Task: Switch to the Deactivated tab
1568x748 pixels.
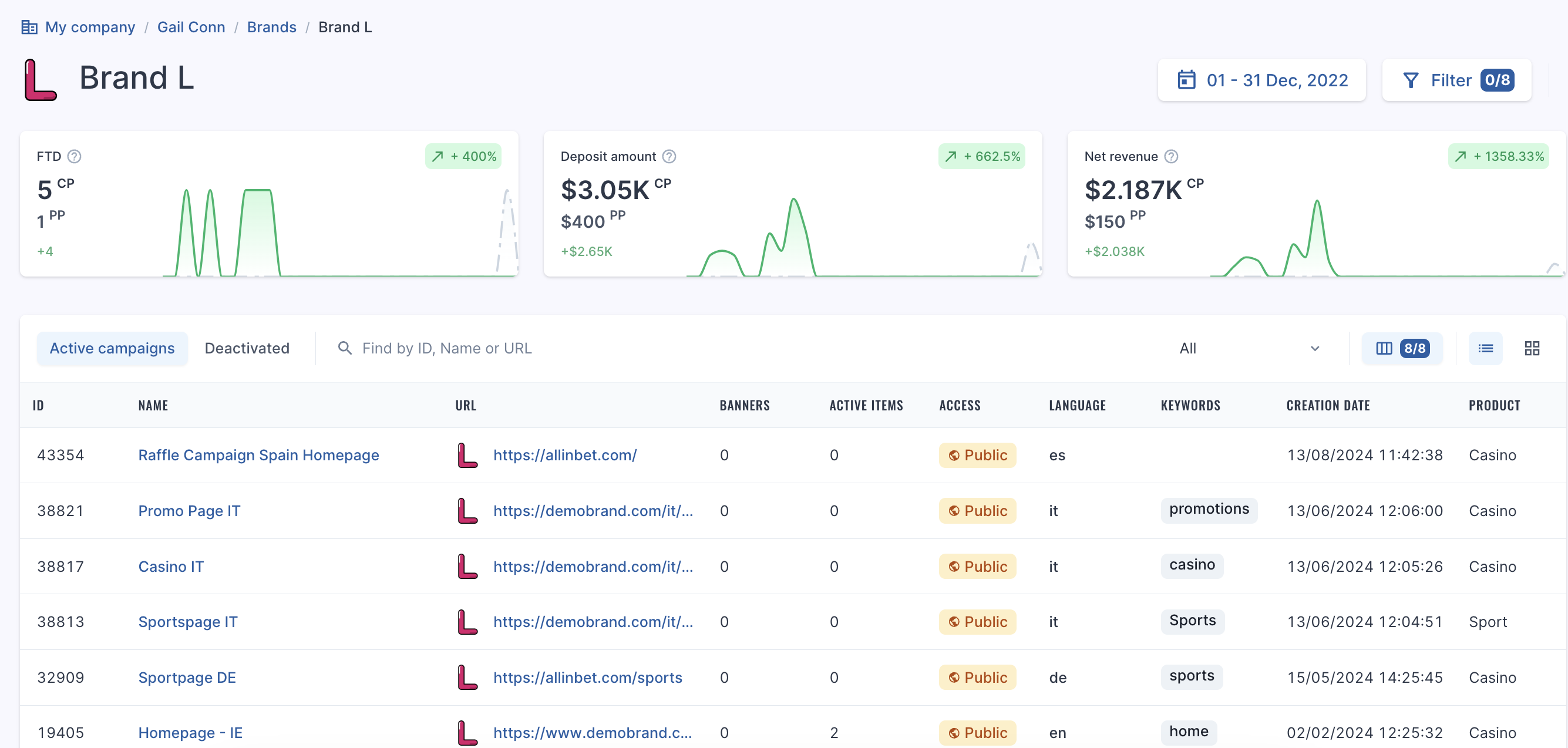Action: 247,348
